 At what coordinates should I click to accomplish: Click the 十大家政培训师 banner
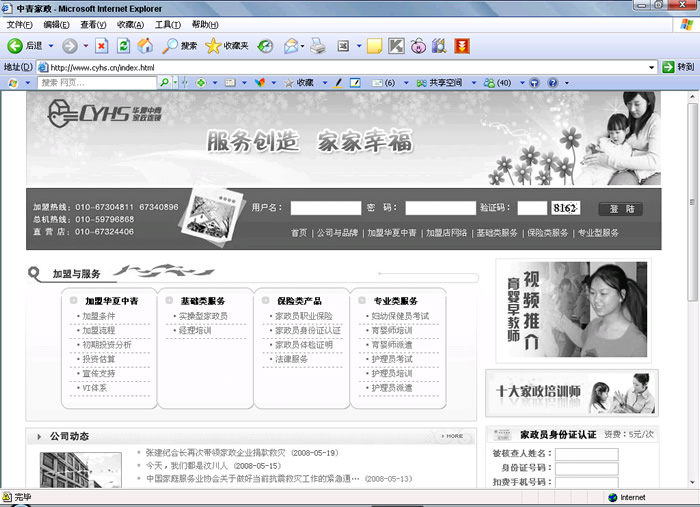(571, 392)
